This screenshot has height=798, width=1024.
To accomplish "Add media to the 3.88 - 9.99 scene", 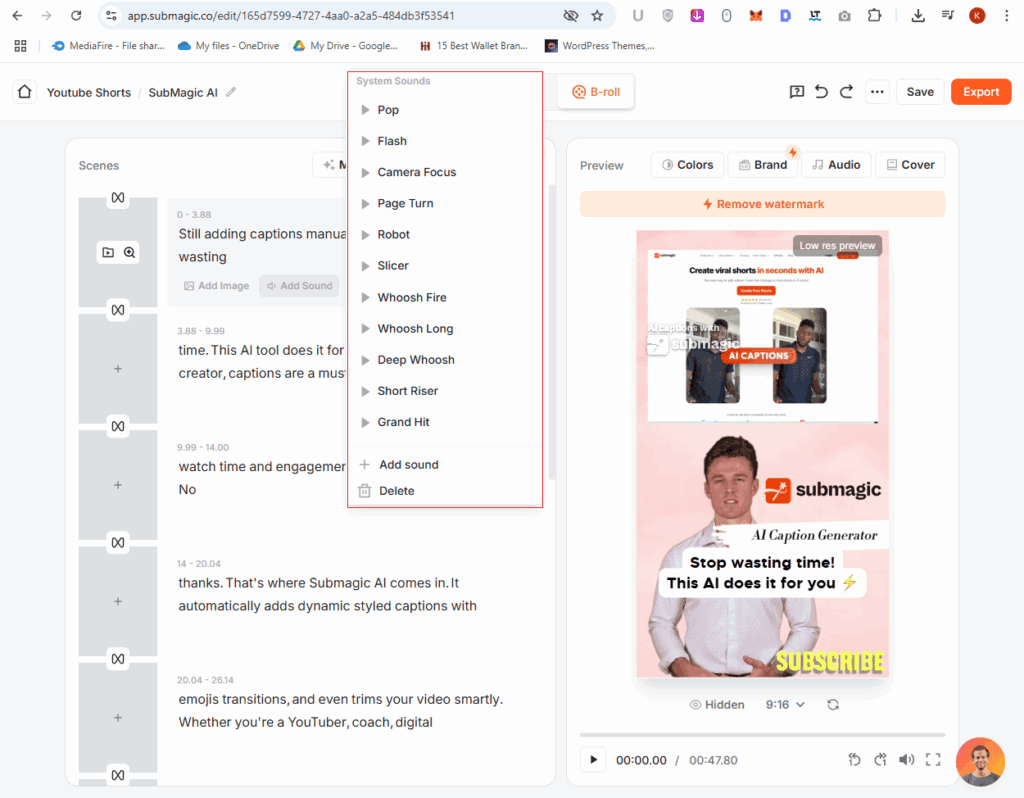I will 118,369.
